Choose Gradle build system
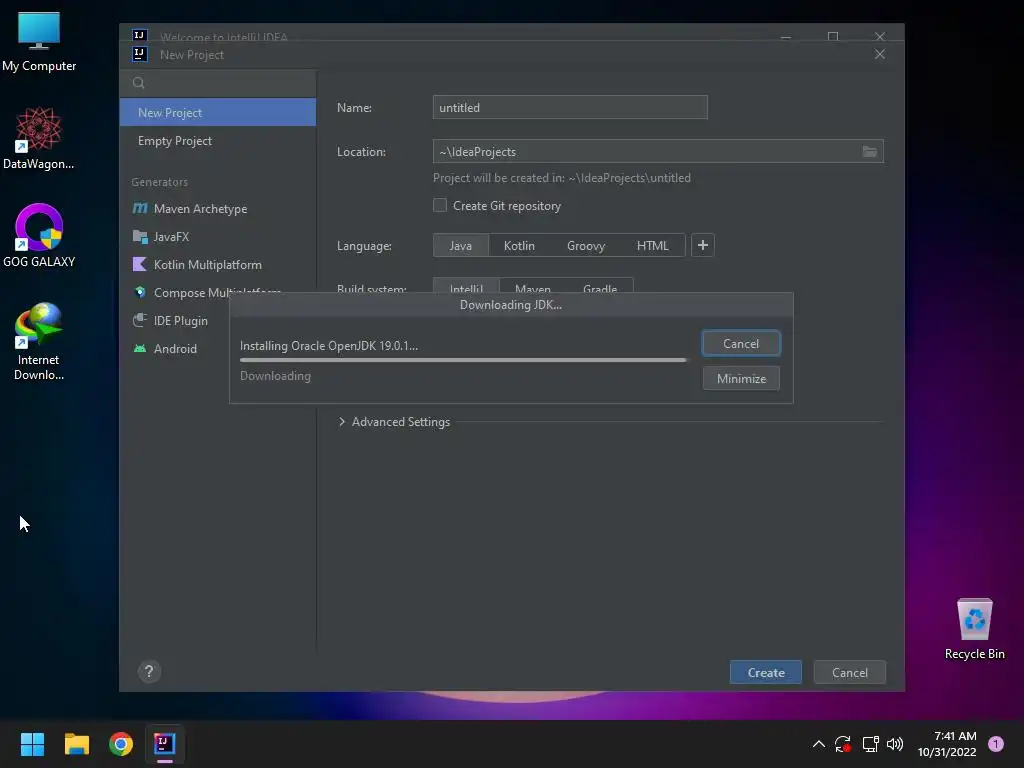The image size is (1024, 768). pyautogui.click(x=600, y=287)
